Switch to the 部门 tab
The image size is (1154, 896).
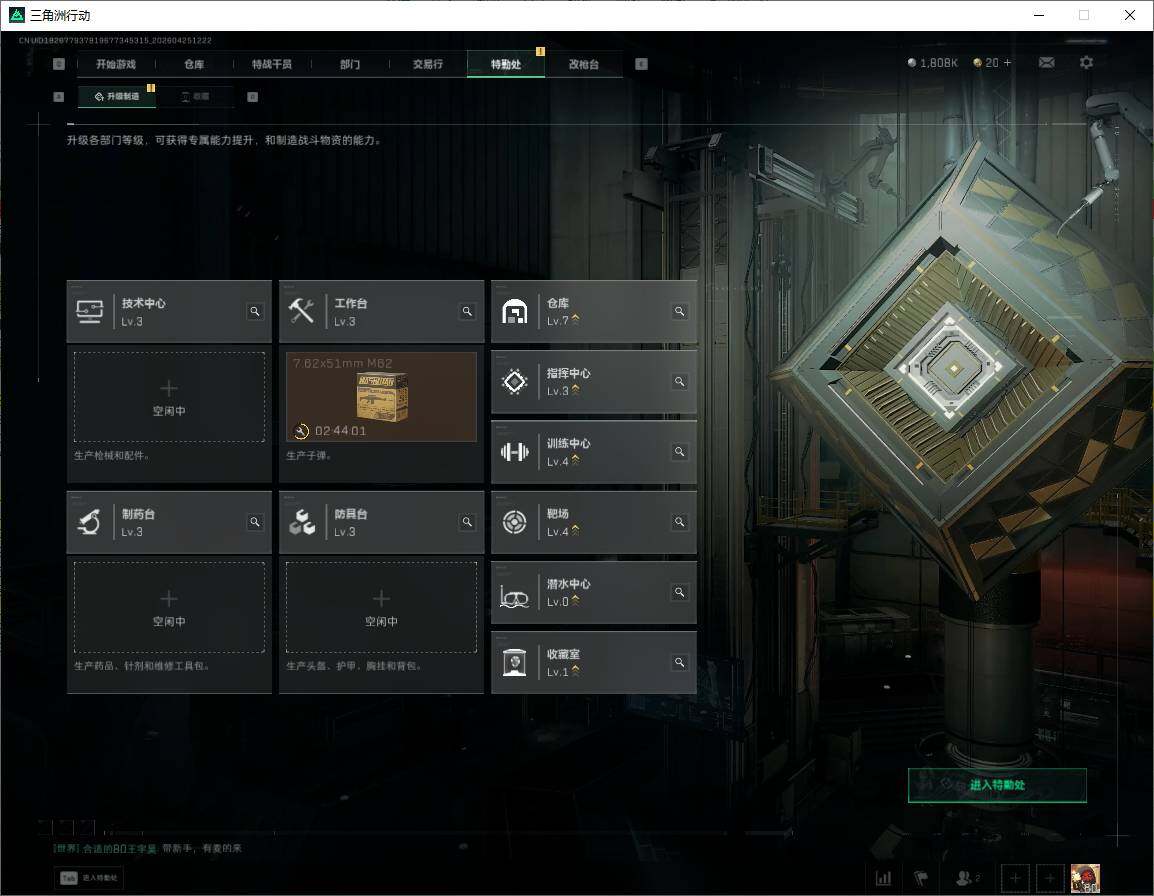click(350, 64)
